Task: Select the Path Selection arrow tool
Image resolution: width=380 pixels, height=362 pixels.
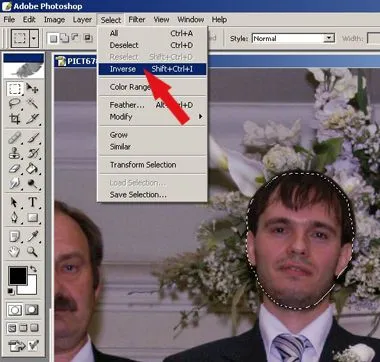Action: point(14,202)
